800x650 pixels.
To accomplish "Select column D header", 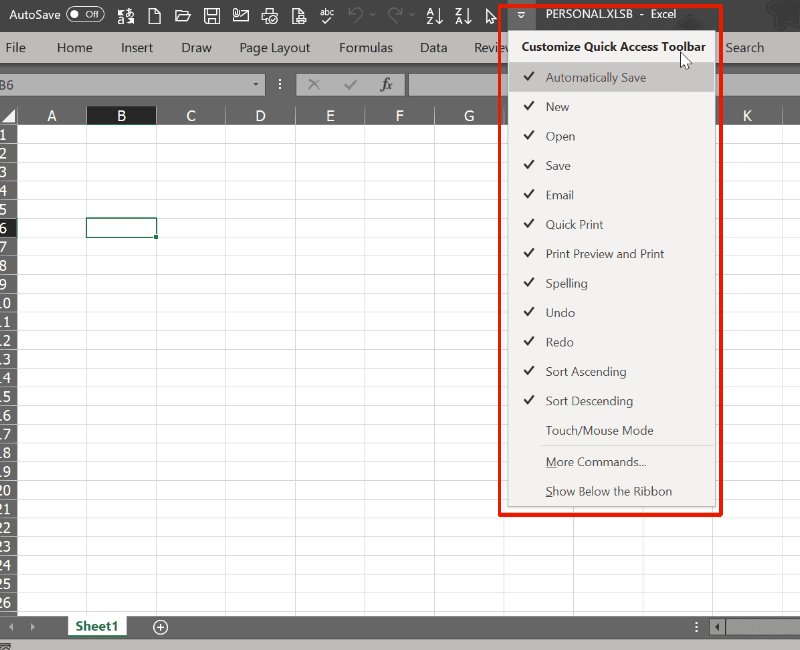I will click(260, 116).
